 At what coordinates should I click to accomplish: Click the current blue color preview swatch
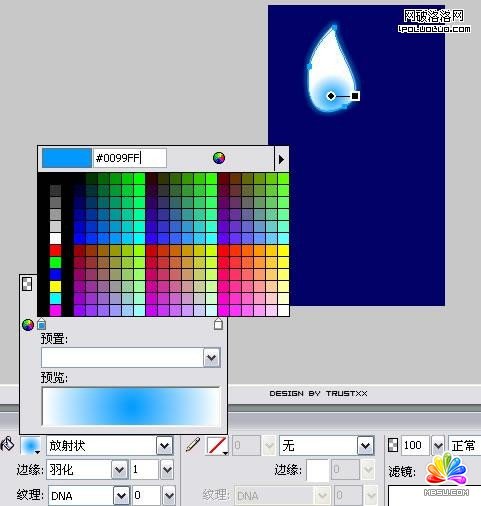[67, 158]
